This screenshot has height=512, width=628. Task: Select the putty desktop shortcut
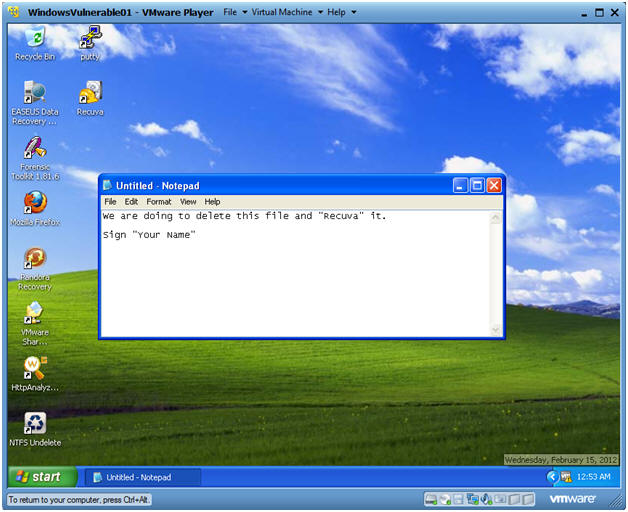90,43
